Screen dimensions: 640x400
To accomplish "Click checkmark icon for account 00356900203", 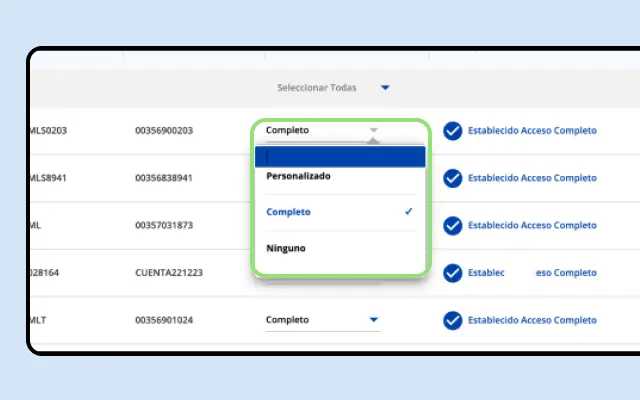I will (x=453, y=131).
